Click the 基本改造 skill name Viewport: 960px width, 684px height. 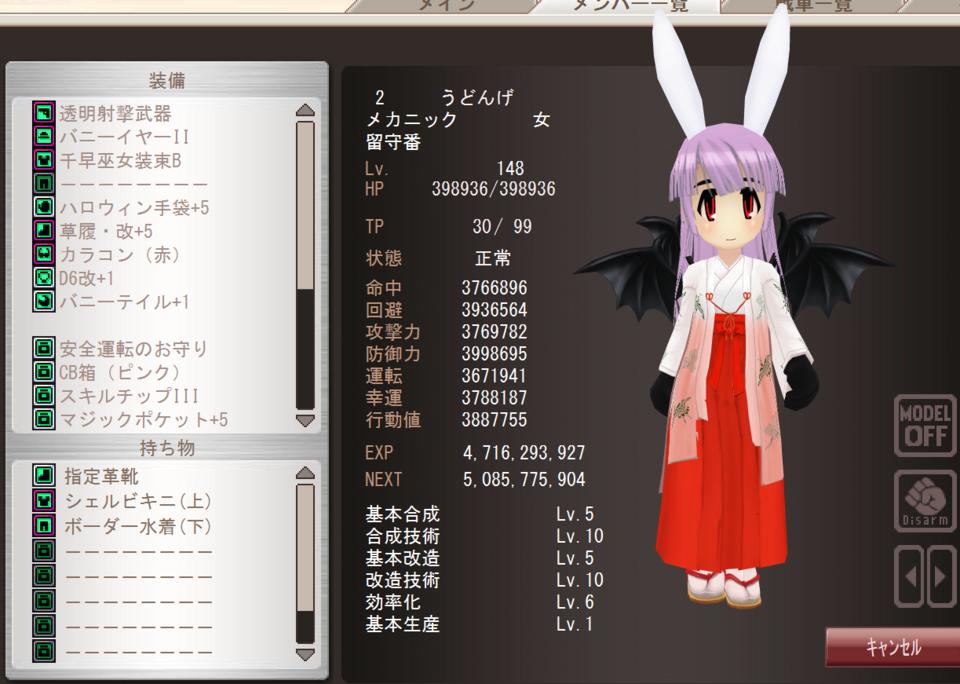tap(402, 558)
